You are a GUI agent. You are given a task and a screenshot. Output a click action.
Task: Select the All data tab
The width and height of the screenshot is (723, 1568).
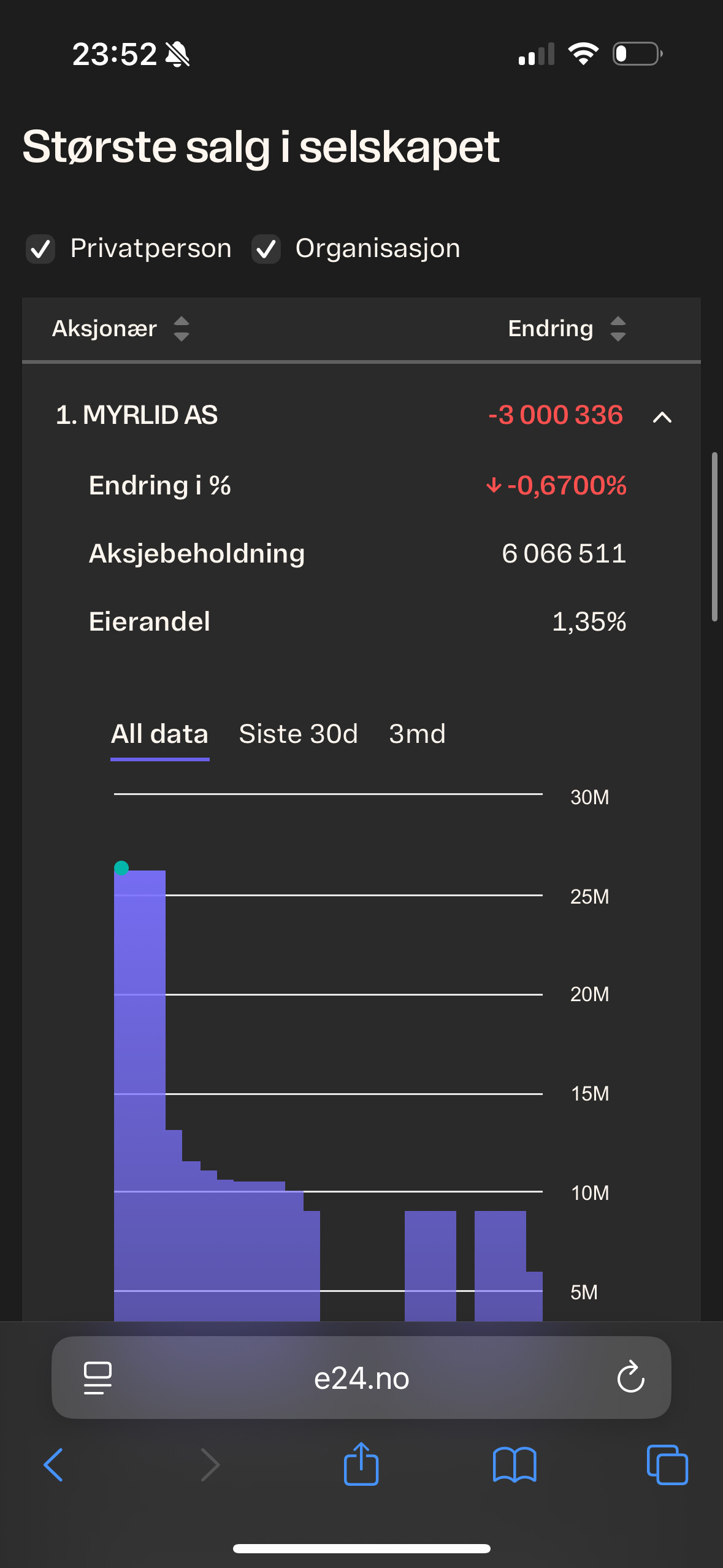[x=159, y=734]
